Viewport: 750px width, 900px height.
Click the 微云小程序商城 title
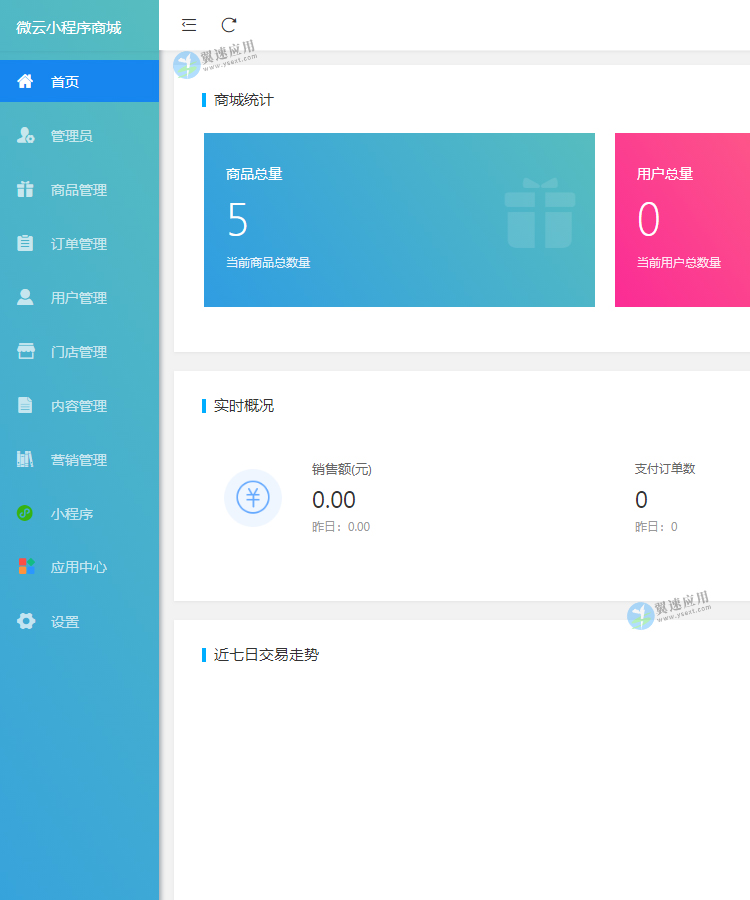tap(69, 27)
